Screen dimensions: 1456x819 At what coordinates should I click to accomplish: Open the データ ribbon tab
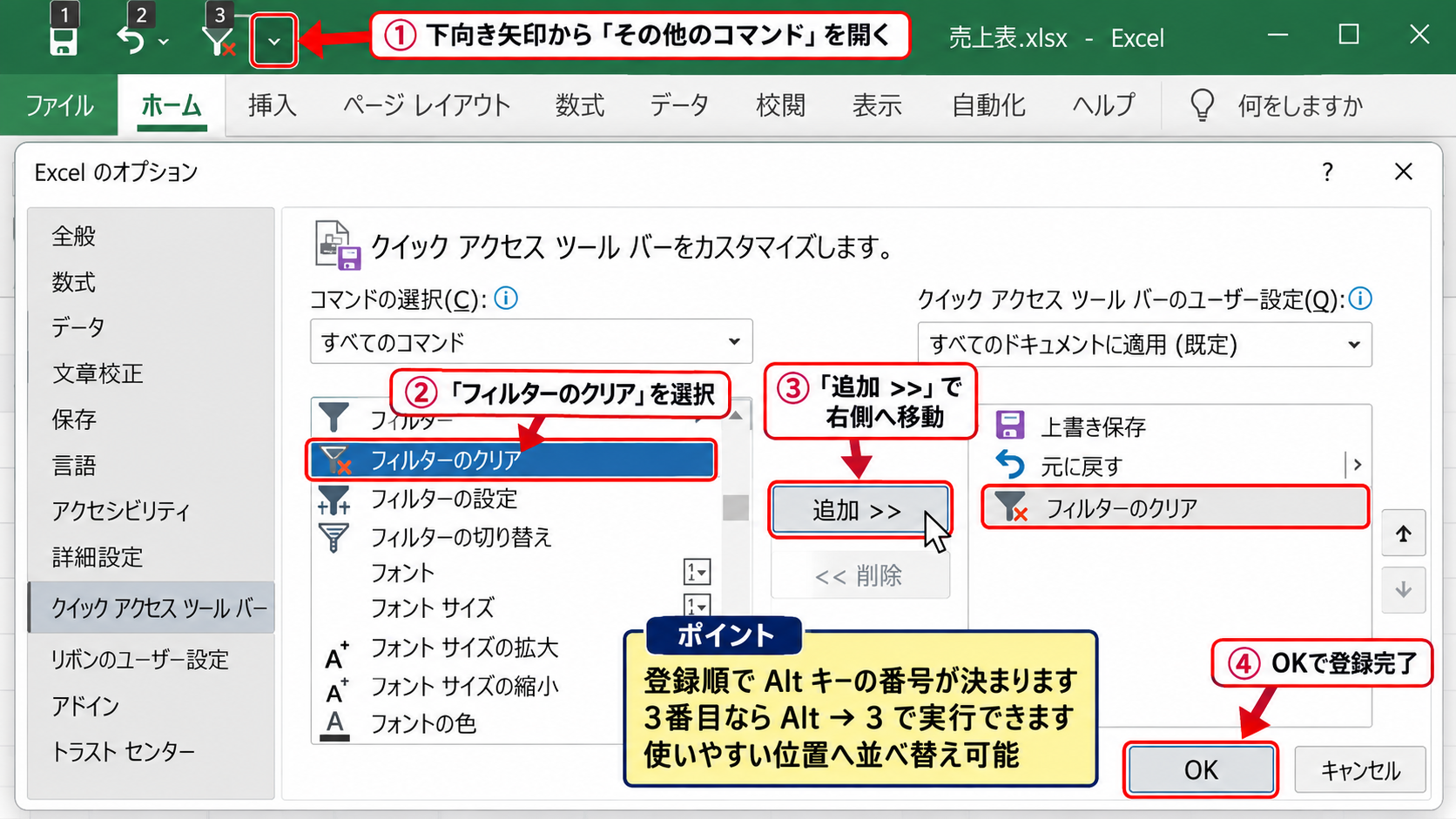[x=679, y=105]
